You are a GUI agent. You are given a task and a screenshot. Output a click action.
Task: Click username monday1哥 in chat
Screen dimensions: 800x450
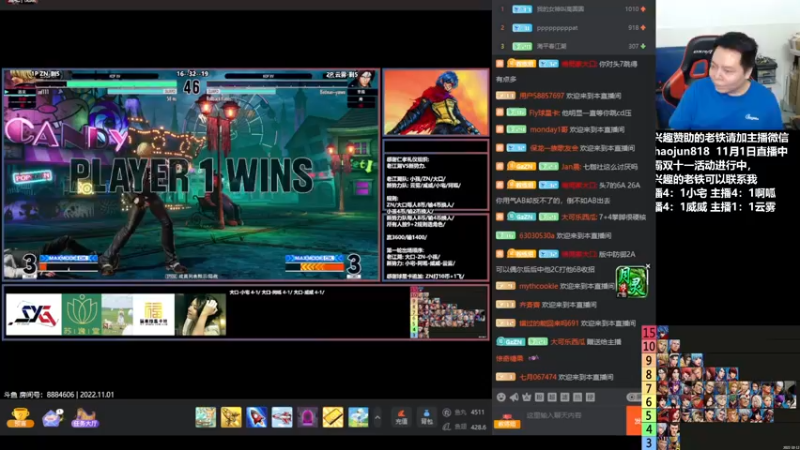point(548,130)
